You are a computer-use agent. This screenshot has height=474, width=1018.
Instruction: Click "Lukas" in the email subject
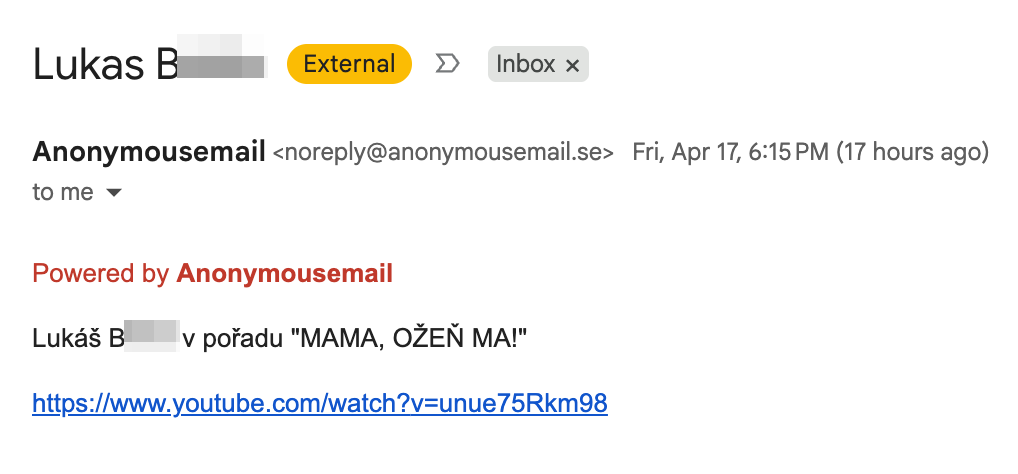[88, 64]
